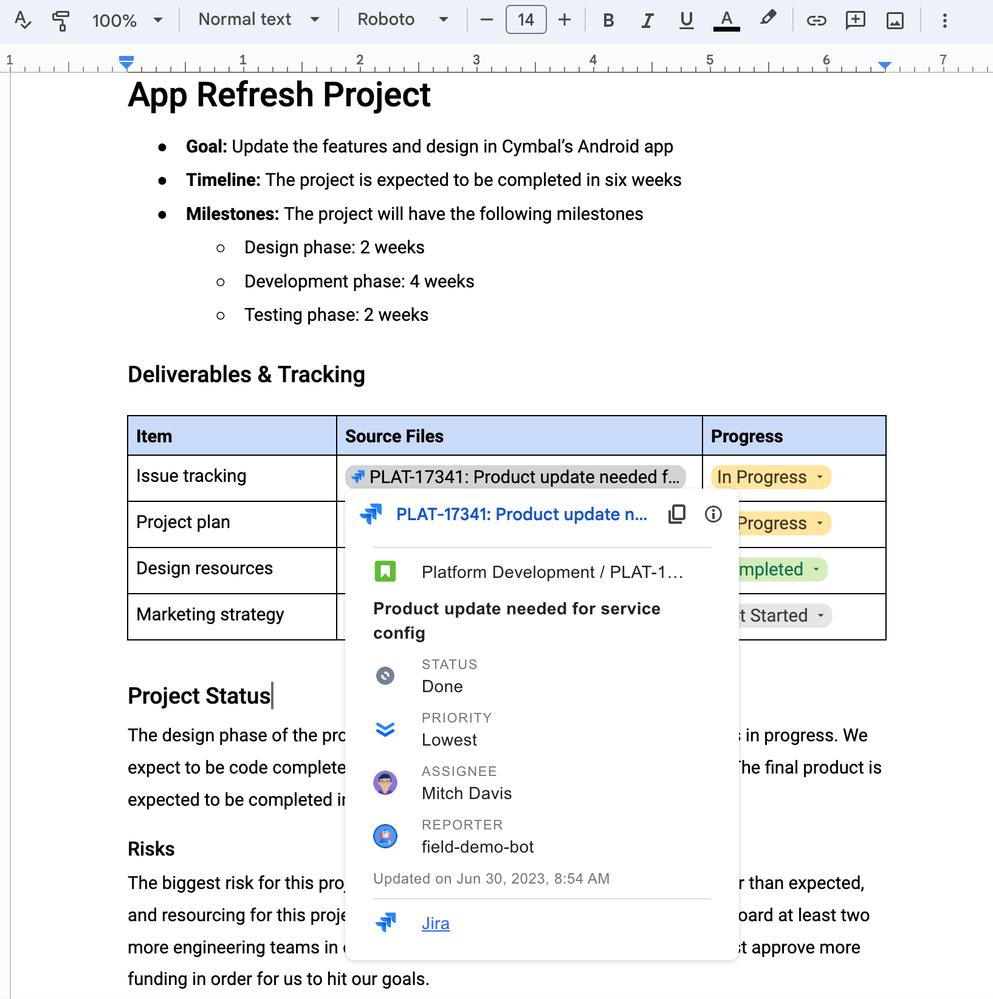
Task: Click the copy link icon in popup
Action: click(676, 514)
